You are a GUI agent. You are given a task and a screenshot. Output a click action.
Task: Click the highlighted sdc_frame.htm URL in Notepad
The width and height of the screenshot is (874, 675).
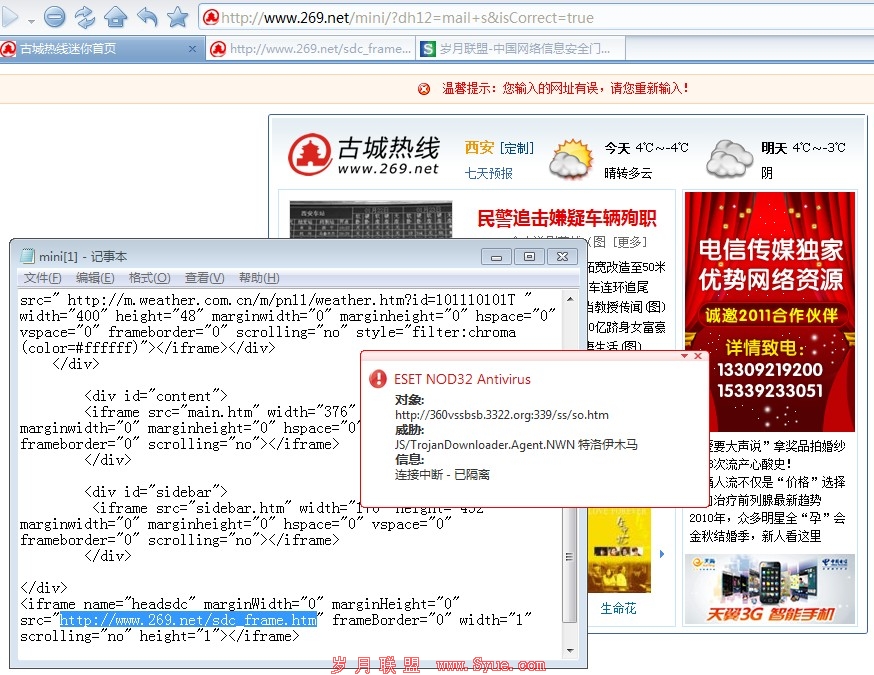coord(188,620)
